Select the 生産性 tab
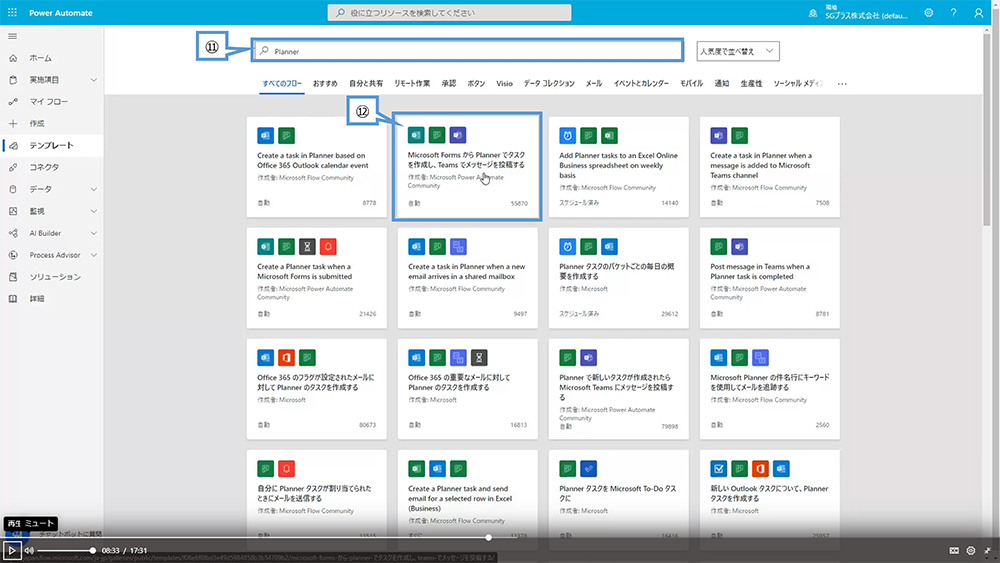This screenshot has width=1000, height=563. coord(751,84)
